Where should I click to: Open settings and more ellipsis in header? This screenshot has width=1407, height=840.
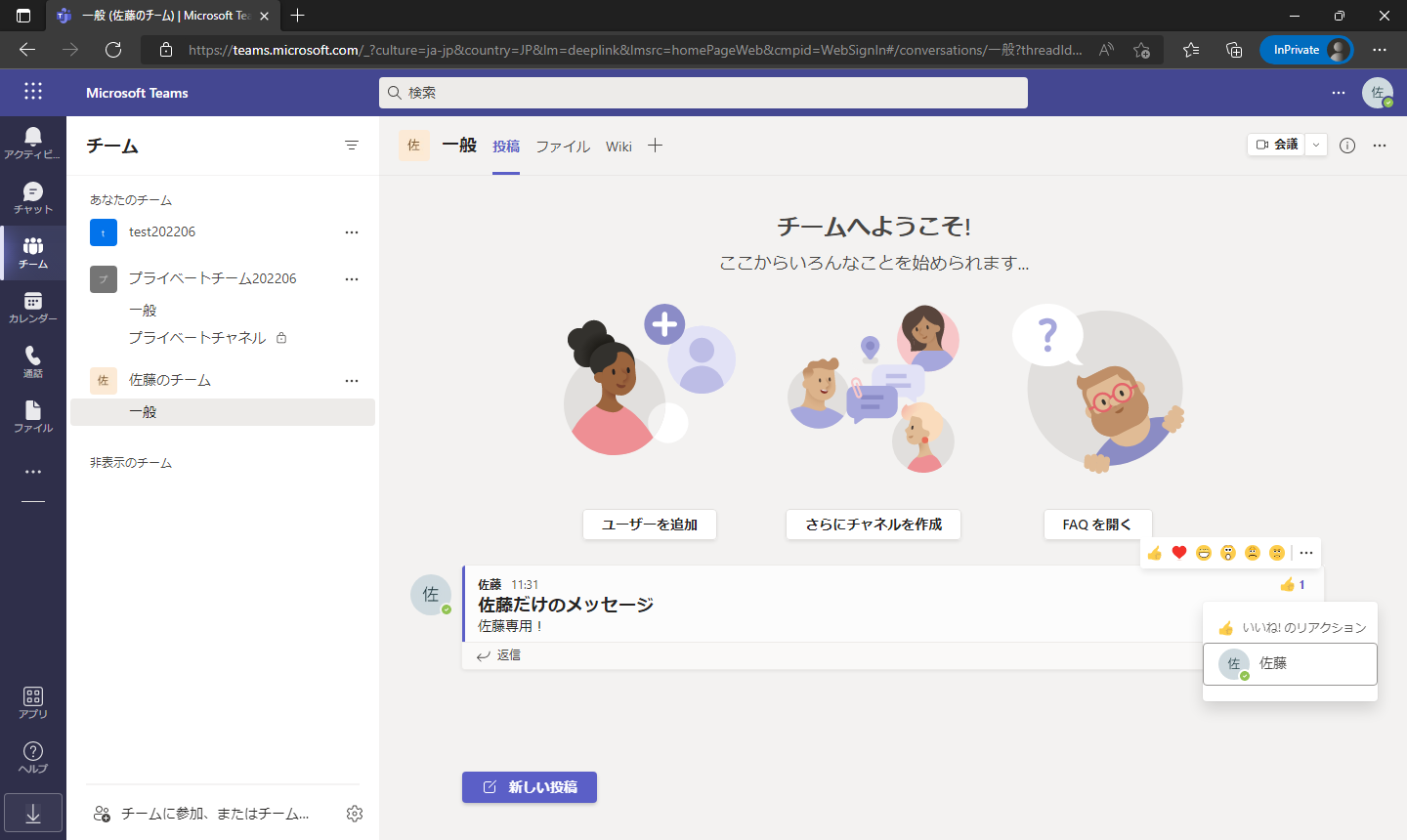(1339, 93)
